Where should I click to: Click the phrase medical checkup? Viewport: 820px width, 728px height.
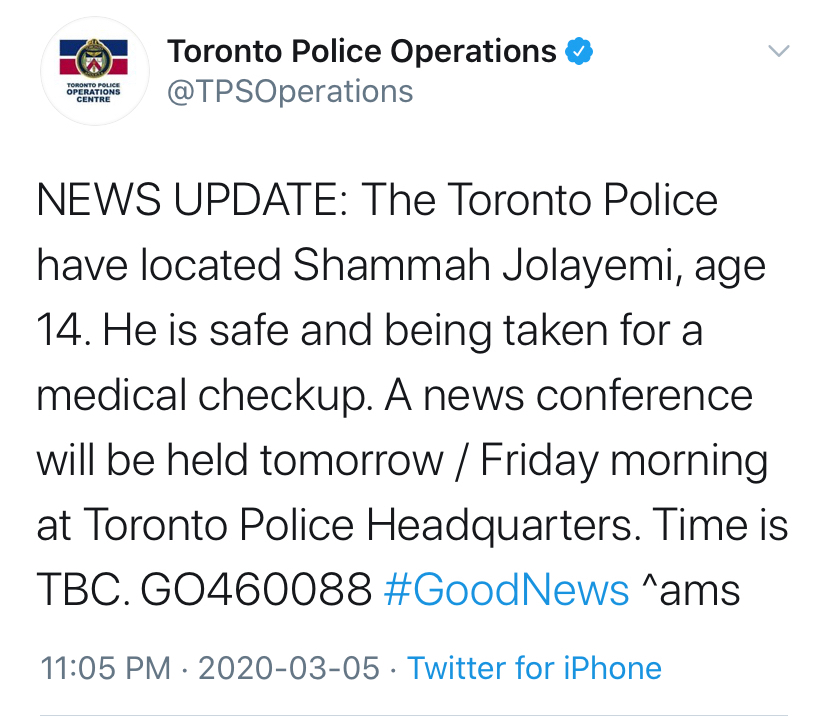(x=204, y=396)
